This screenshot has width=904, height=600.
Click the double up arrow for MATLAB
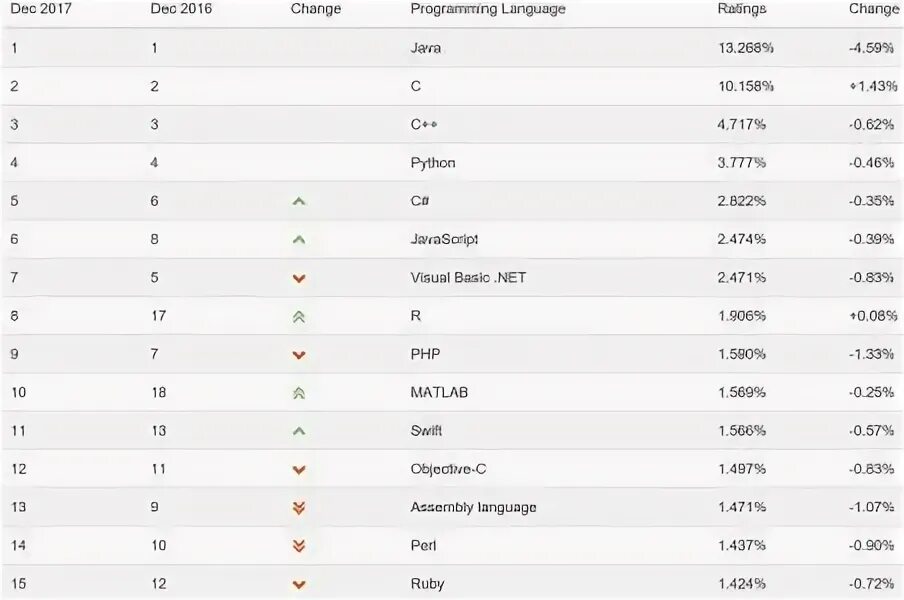[299, 393]
